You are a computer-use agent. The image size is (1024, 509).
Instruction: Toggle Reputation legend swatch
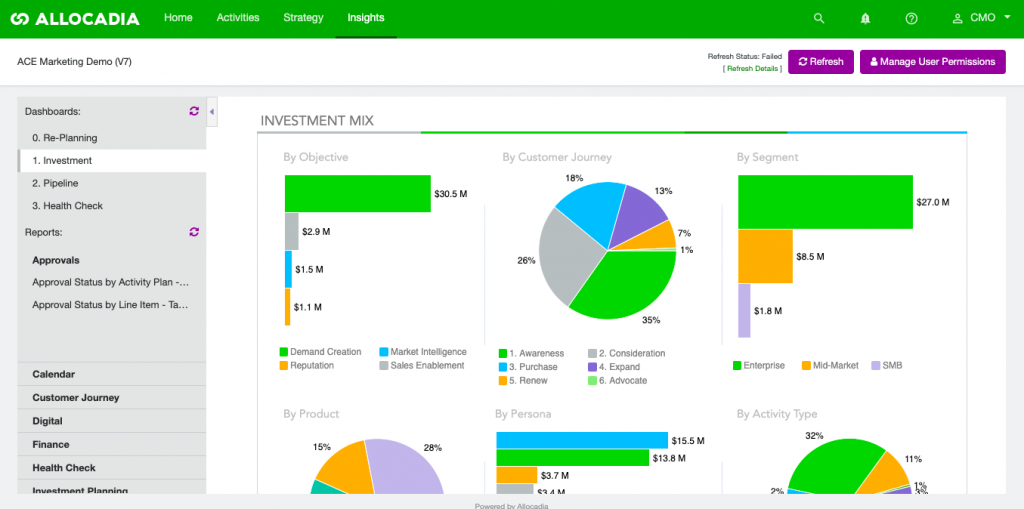tap(283, 365)
